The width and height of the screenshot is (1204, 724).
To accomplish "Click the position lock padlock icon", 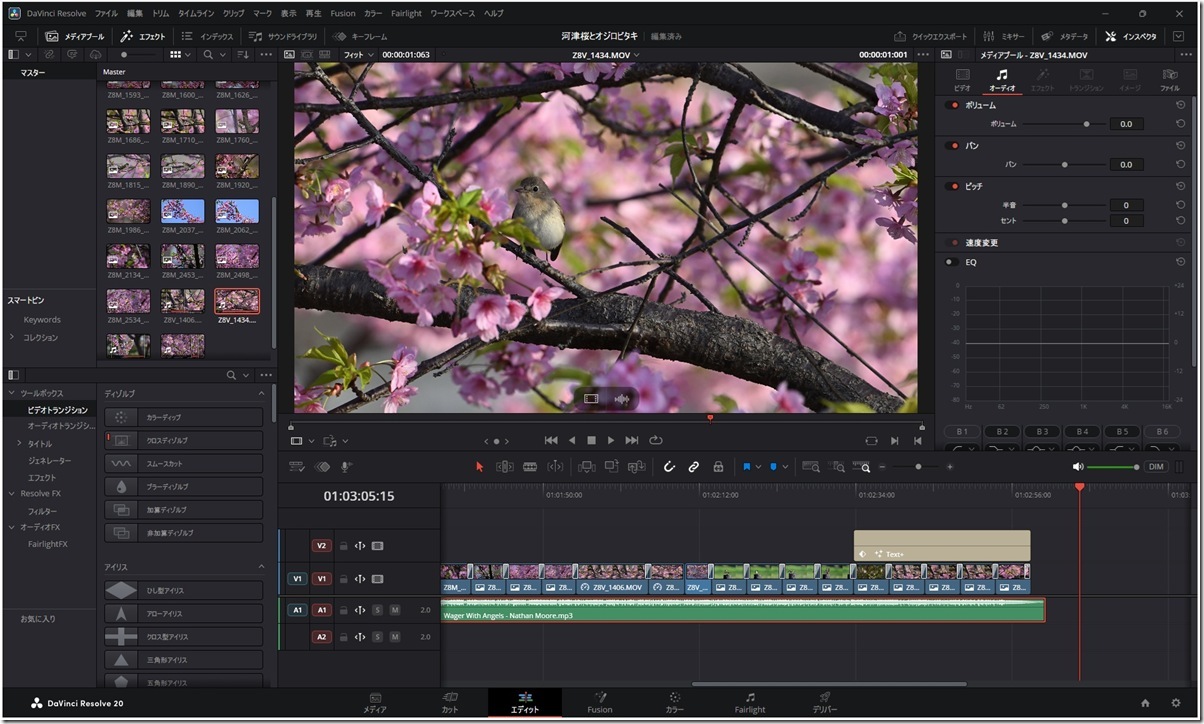I will [718, 467].
